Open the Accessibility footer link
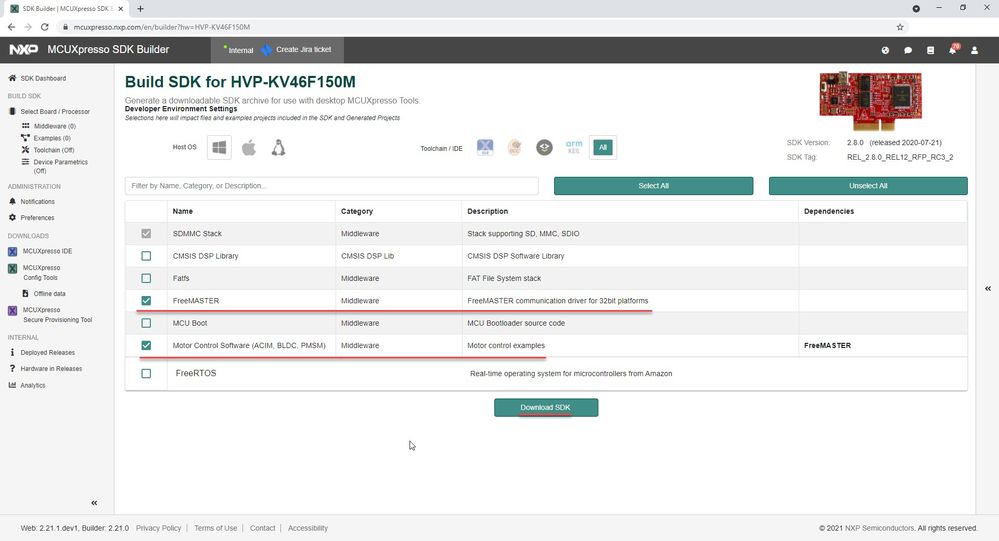999x541 pixels. (308, 528)
